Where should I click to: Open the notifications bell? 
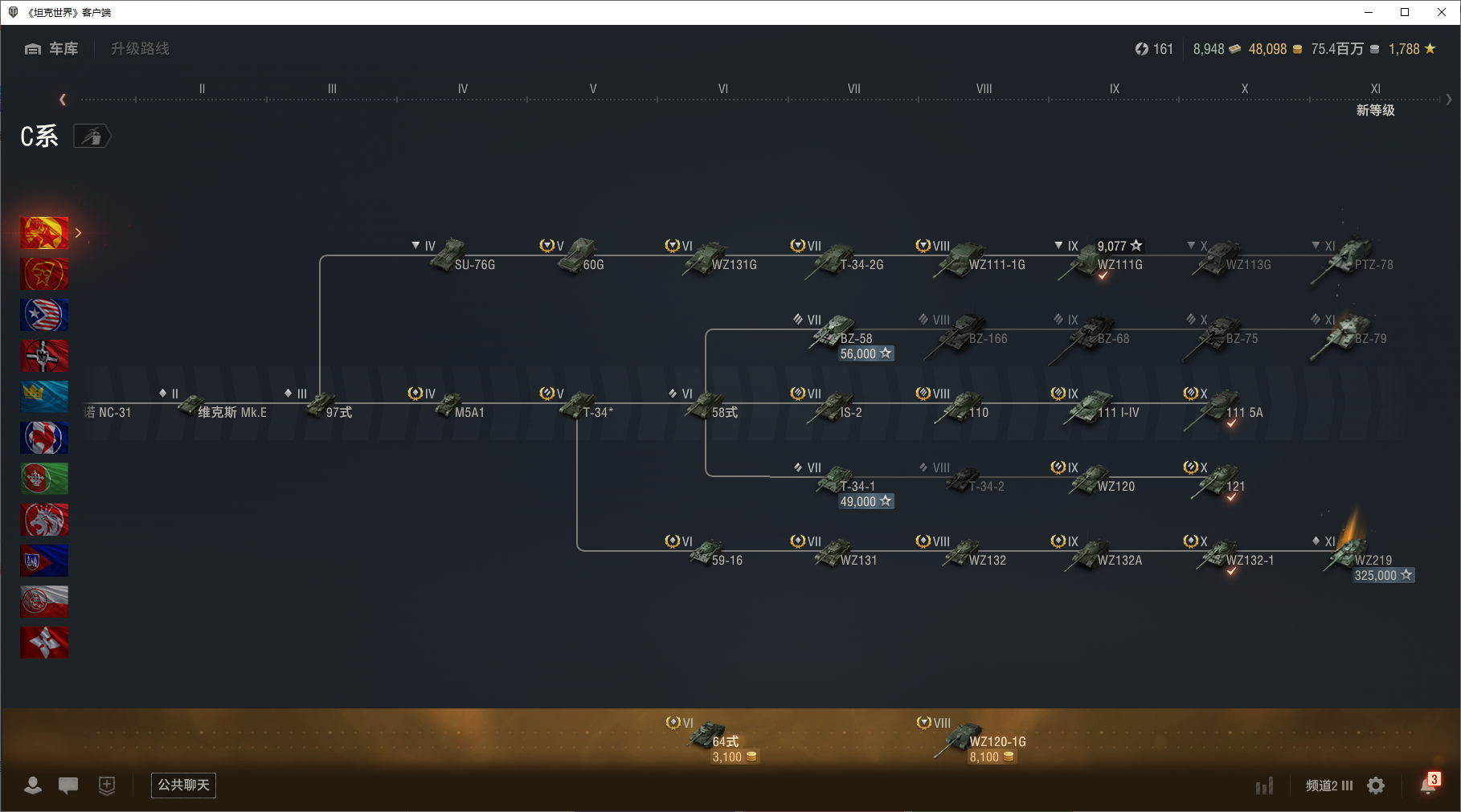click(x=1429, y=785)
